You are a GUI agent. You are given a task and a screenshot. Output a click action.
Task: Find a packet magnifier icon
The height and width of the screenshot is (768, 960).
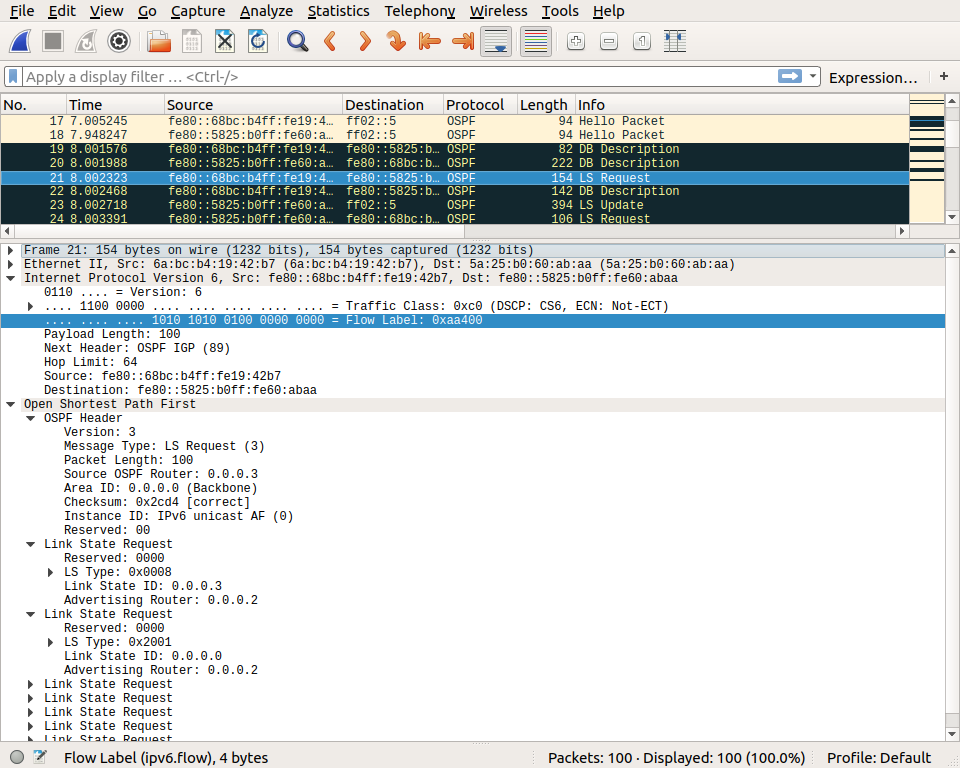(298, 42)
